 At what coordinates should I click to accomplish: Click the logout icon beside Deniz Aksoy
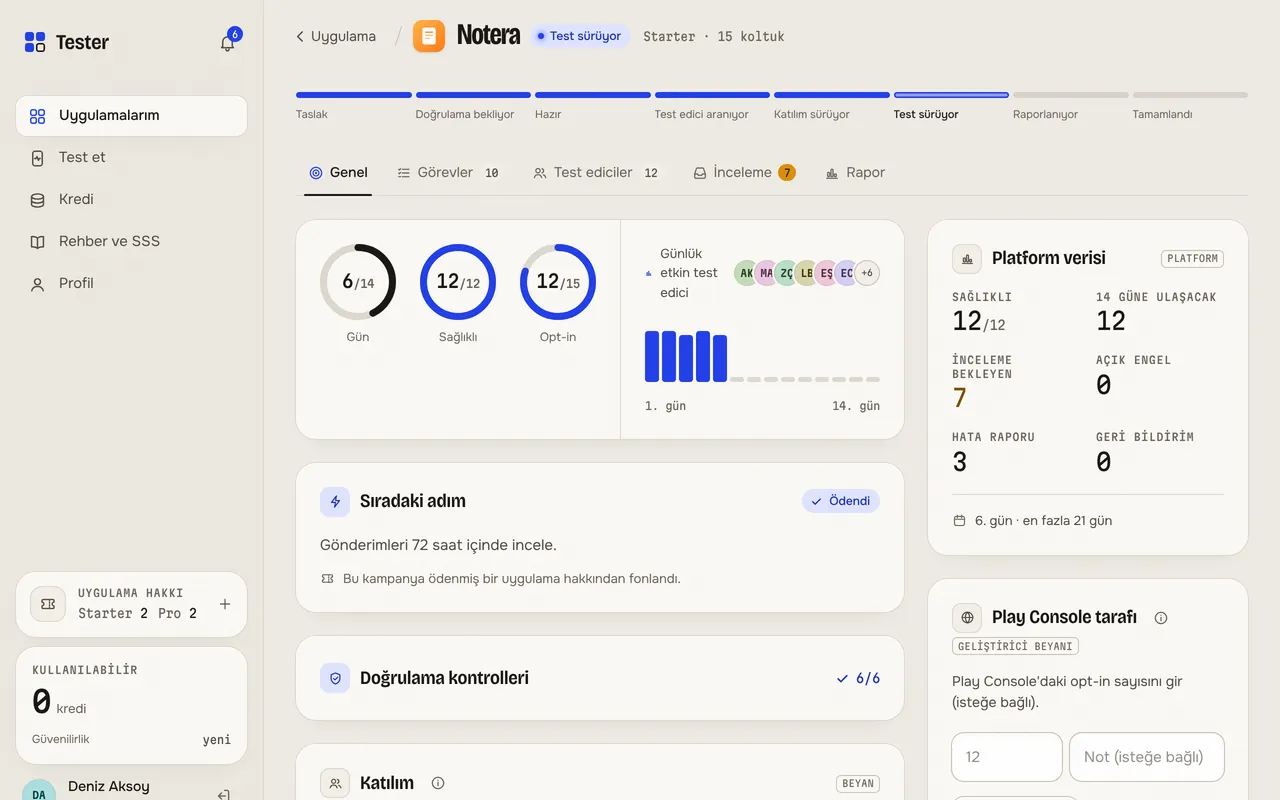(224, 795)
